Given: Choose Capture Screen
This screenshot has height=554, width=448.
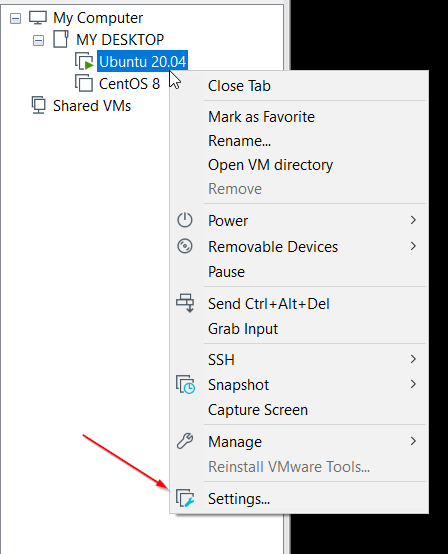Looking at the screenshot, I should point(299,410).
